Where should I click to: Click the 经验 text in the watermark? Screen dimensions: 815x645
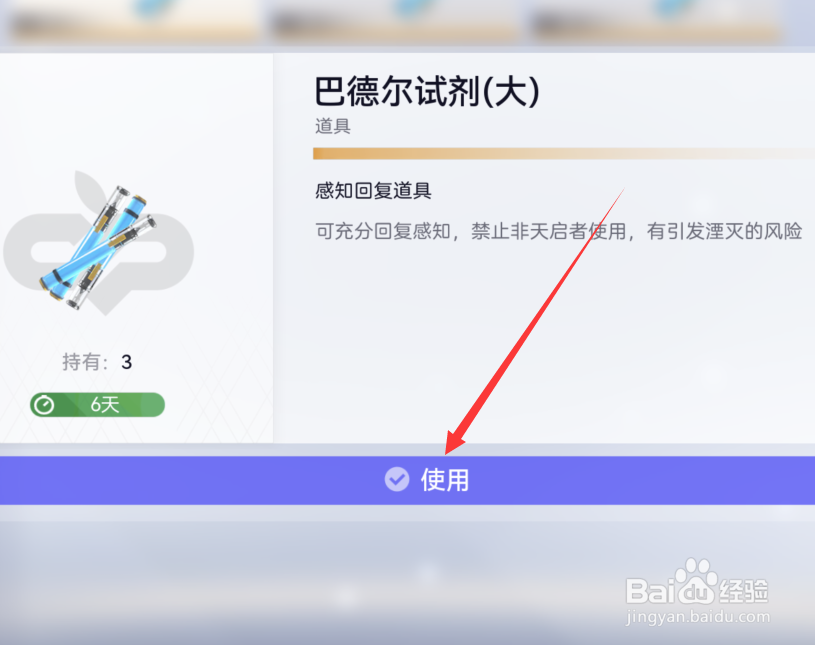(744, 591)
